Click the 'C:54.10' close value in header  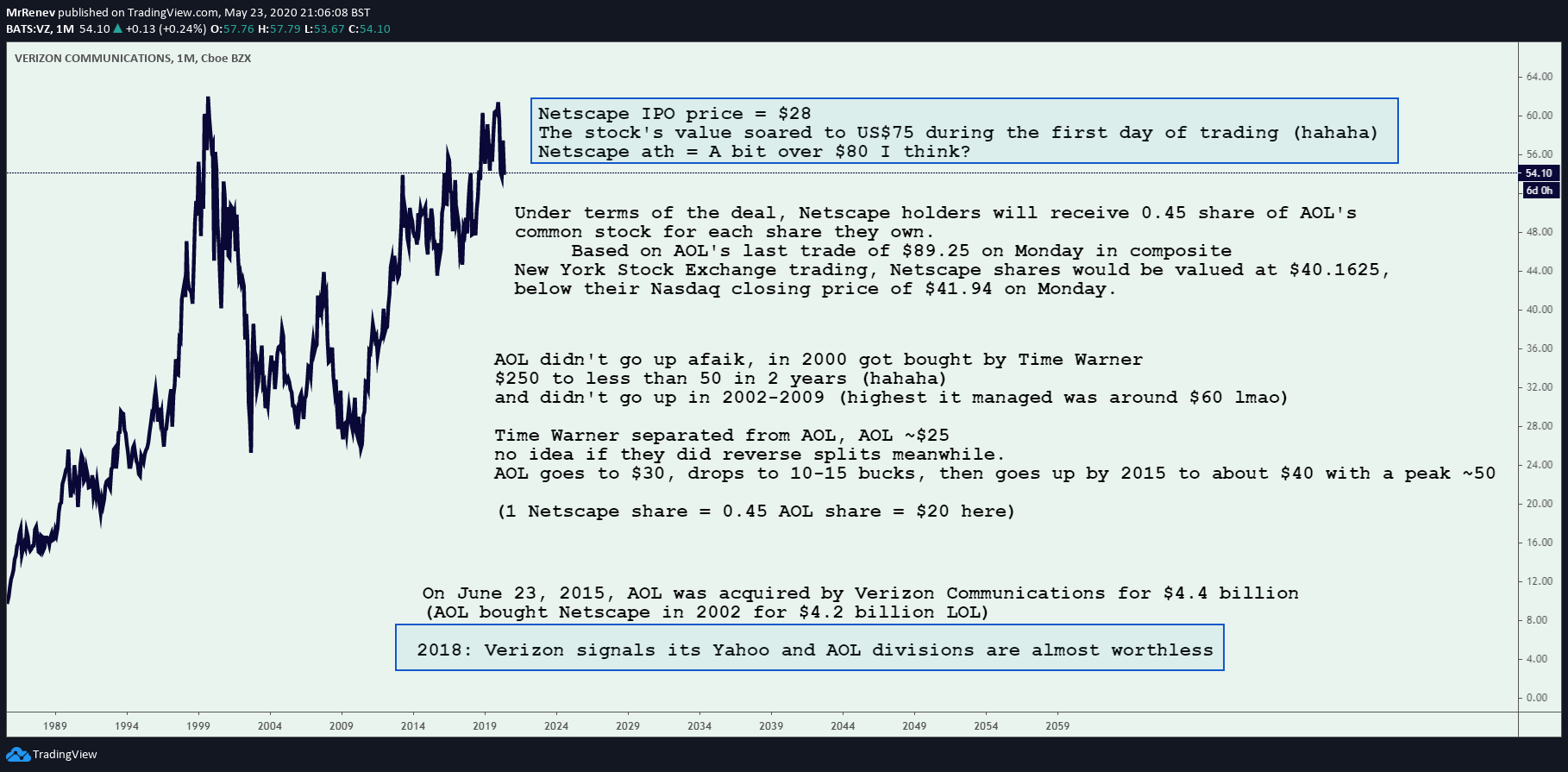369,29
